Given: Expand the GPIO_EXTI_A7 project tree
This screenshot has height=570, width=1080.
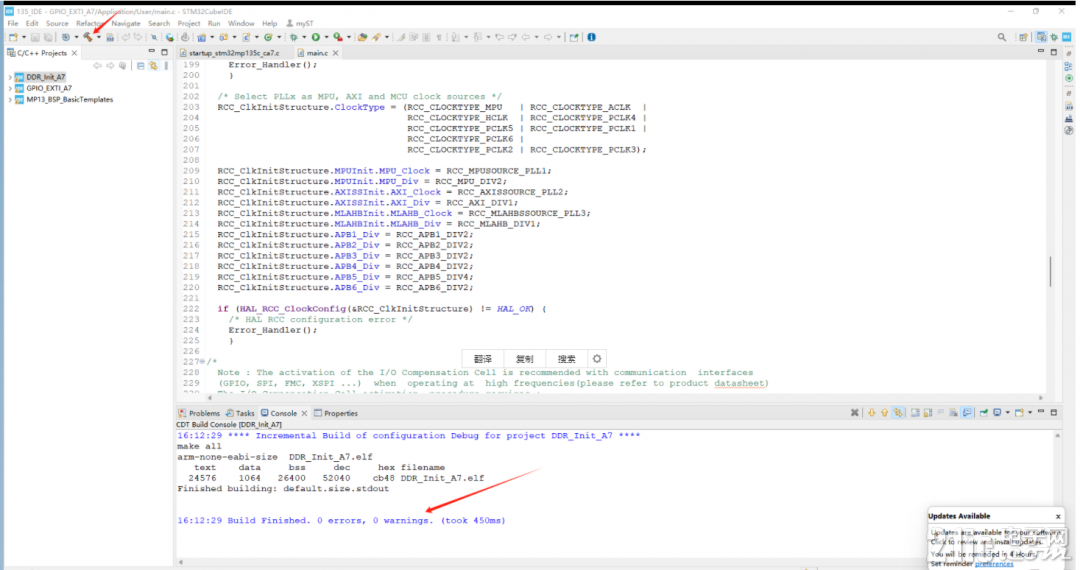Looking at the screenshot, I should (x=10, y=88).
